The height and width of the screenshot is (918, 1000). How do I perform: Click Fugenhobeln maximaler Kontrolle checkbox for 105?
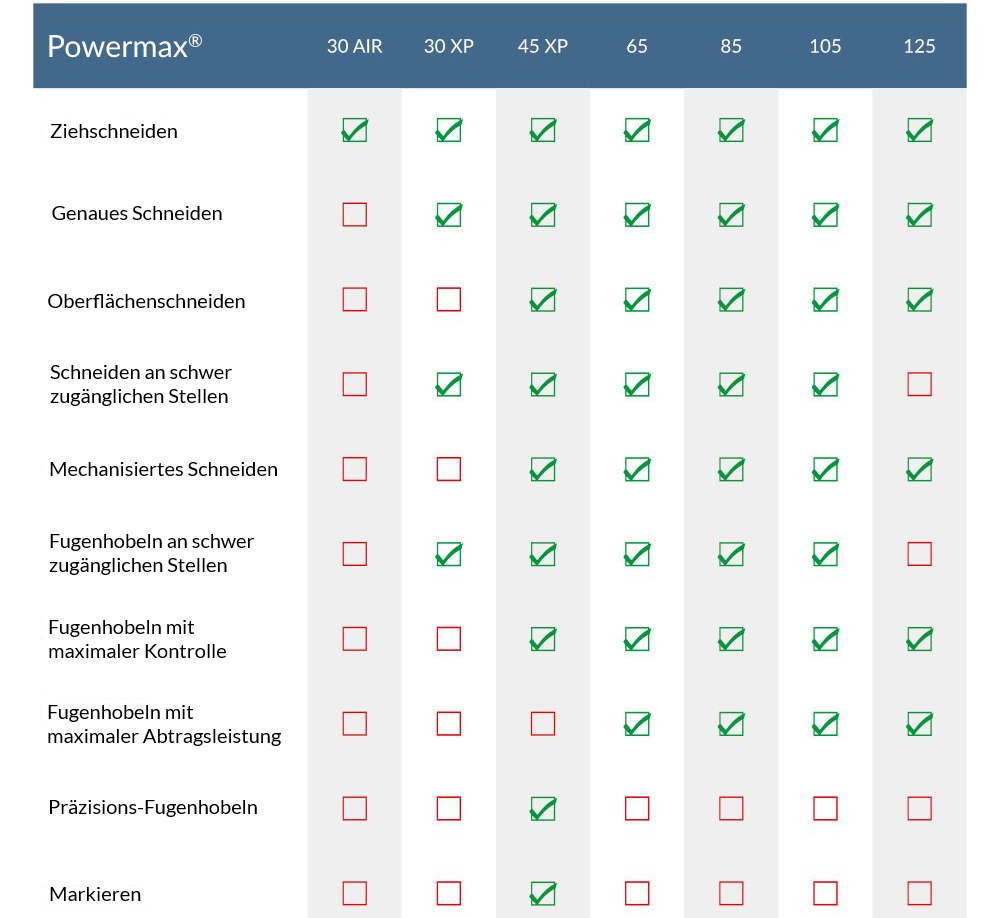click(x=825, y=639)
